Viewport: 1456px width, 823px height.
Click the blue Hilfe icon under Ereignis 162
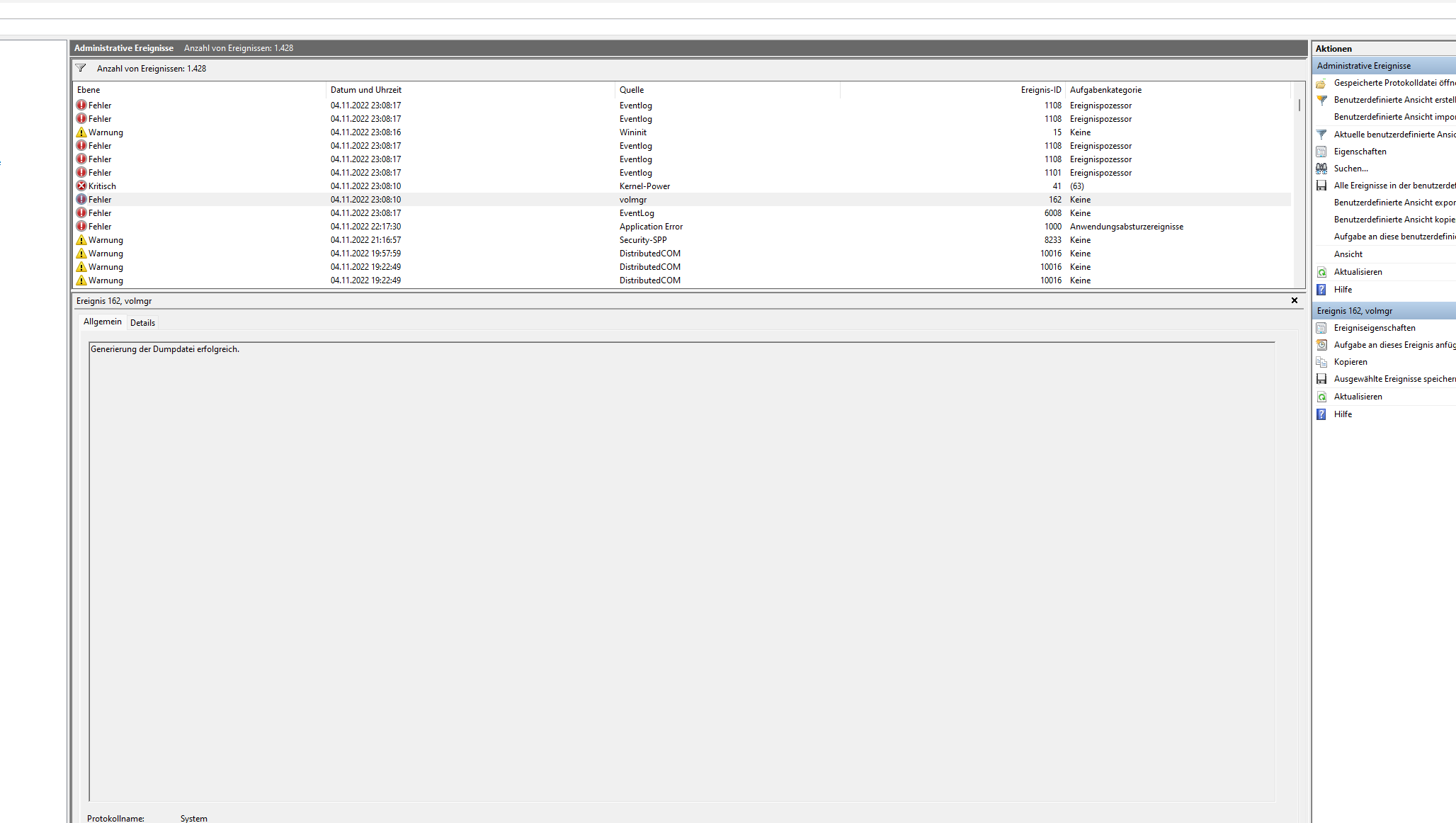[1321, 414]
